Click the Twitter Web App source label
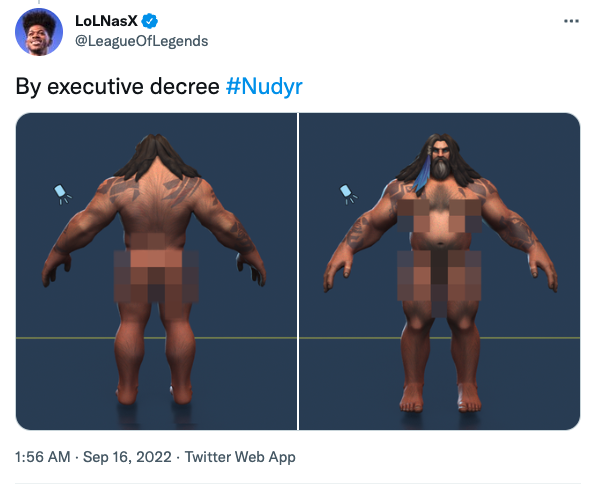This screenshot has height=484, width=596. [x=240, y=457]
